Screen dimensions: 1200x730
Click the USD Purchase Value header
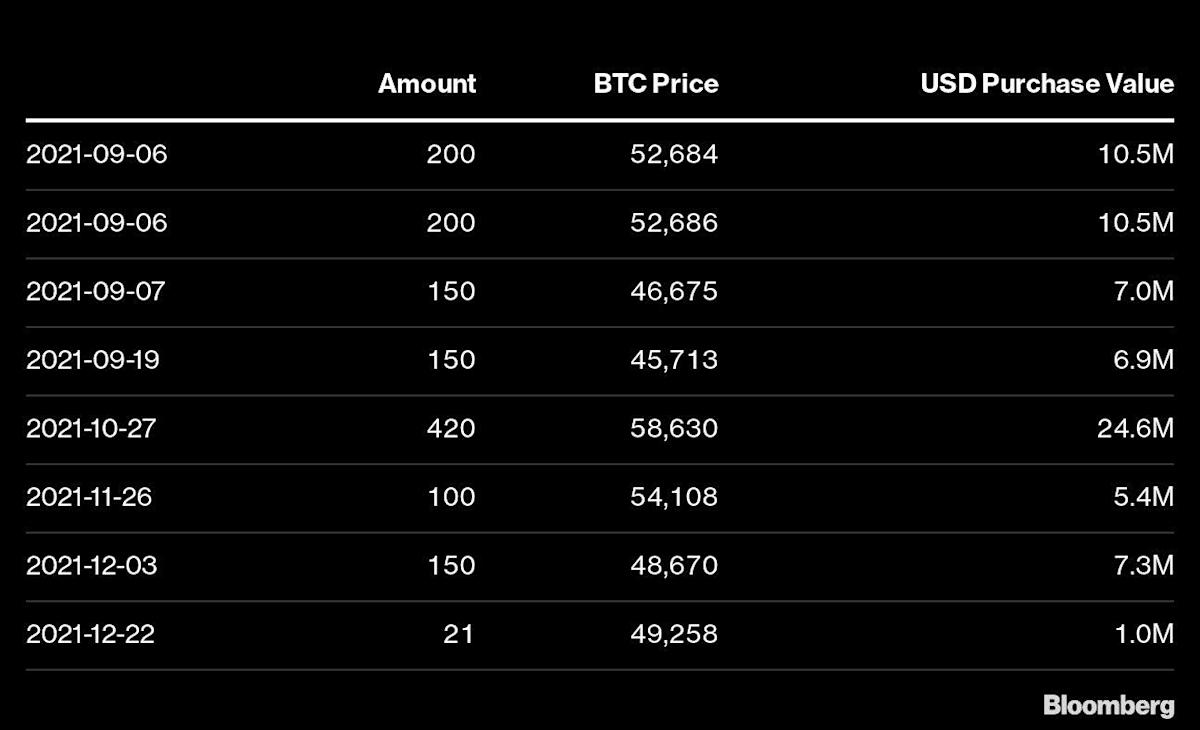pos(1047,84)
